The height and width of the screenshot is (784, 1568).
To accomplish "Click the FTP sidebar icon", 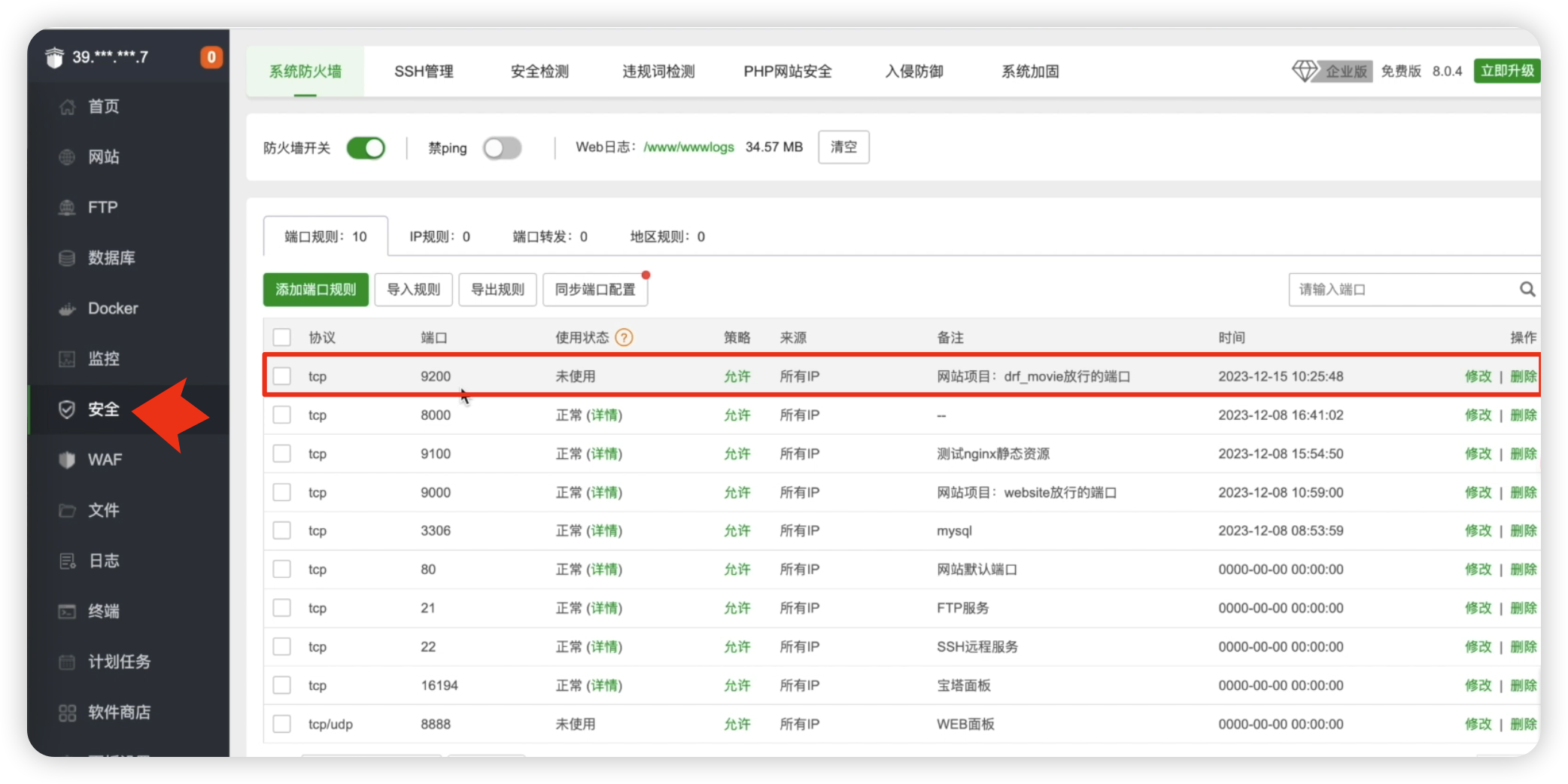I will pyautogui.click(x=67, y=208).
